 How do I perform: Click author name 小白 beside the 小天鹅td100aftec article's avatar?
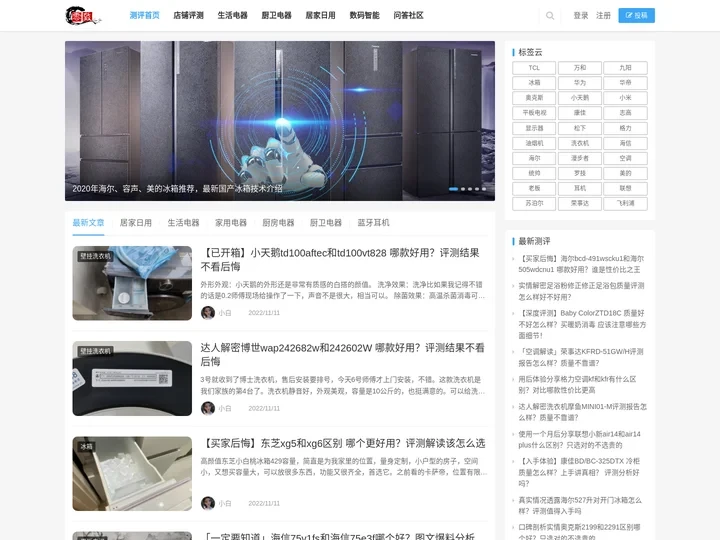click(225, 313)
